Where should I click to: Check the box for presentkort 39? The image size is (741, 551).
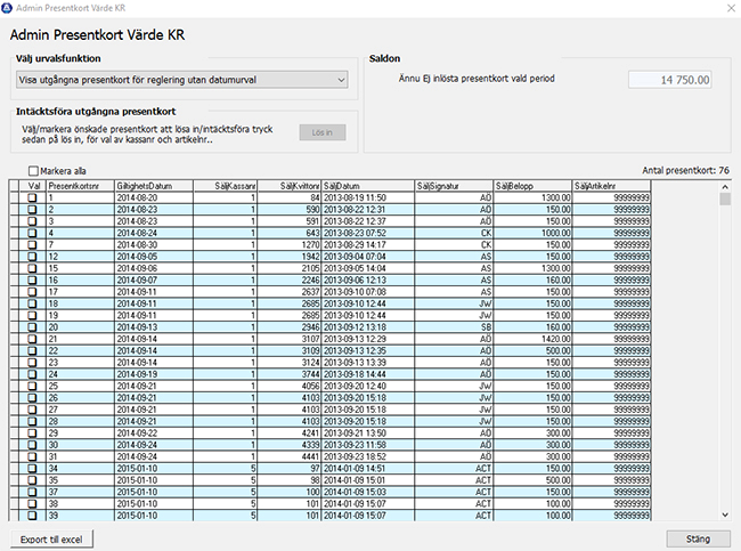pyautogui.click(x=32, y=516)
